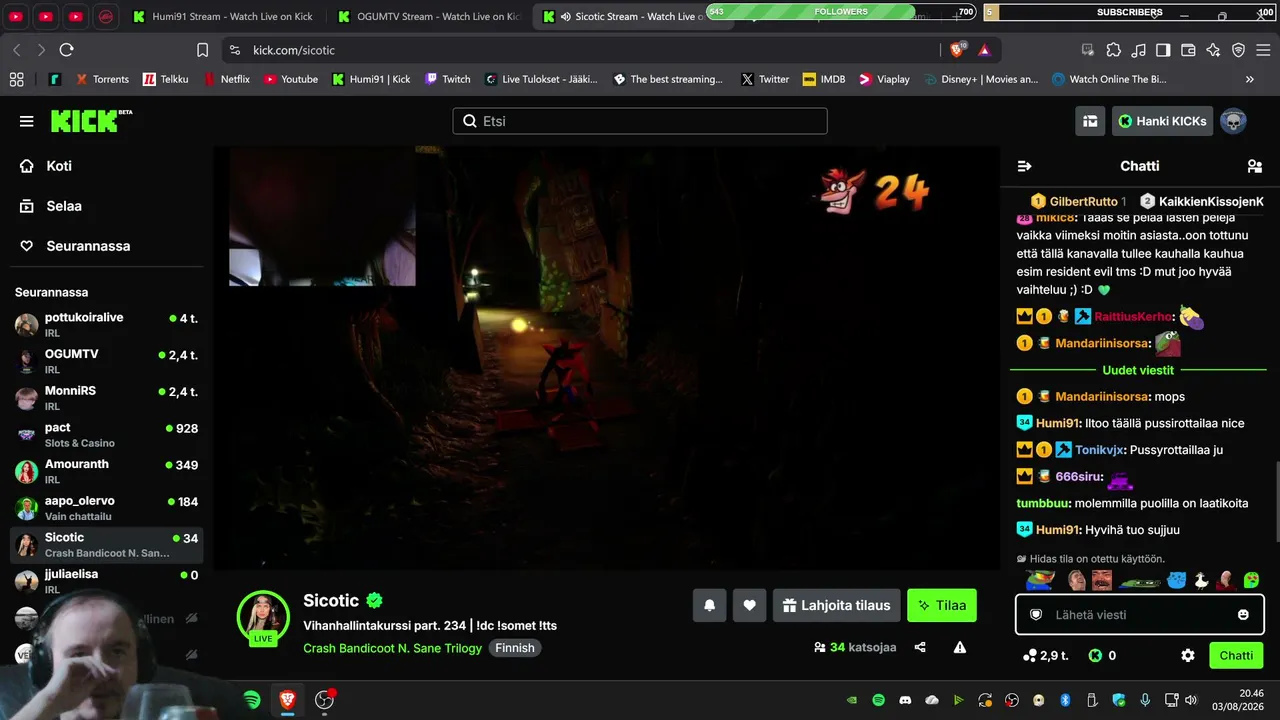This screenshot has width=1280, height=720.
Task: Click the Hanki KICKs button
Action: (1162, 121)
